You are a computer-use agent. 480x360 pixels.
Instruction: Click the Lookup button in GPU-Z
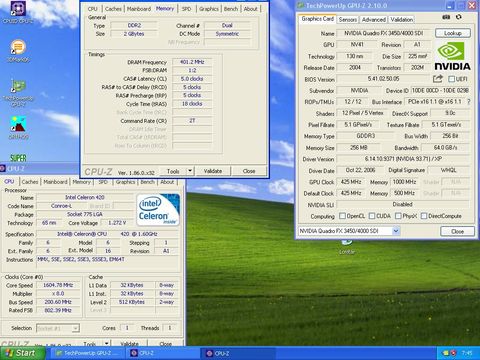(453, 33)
